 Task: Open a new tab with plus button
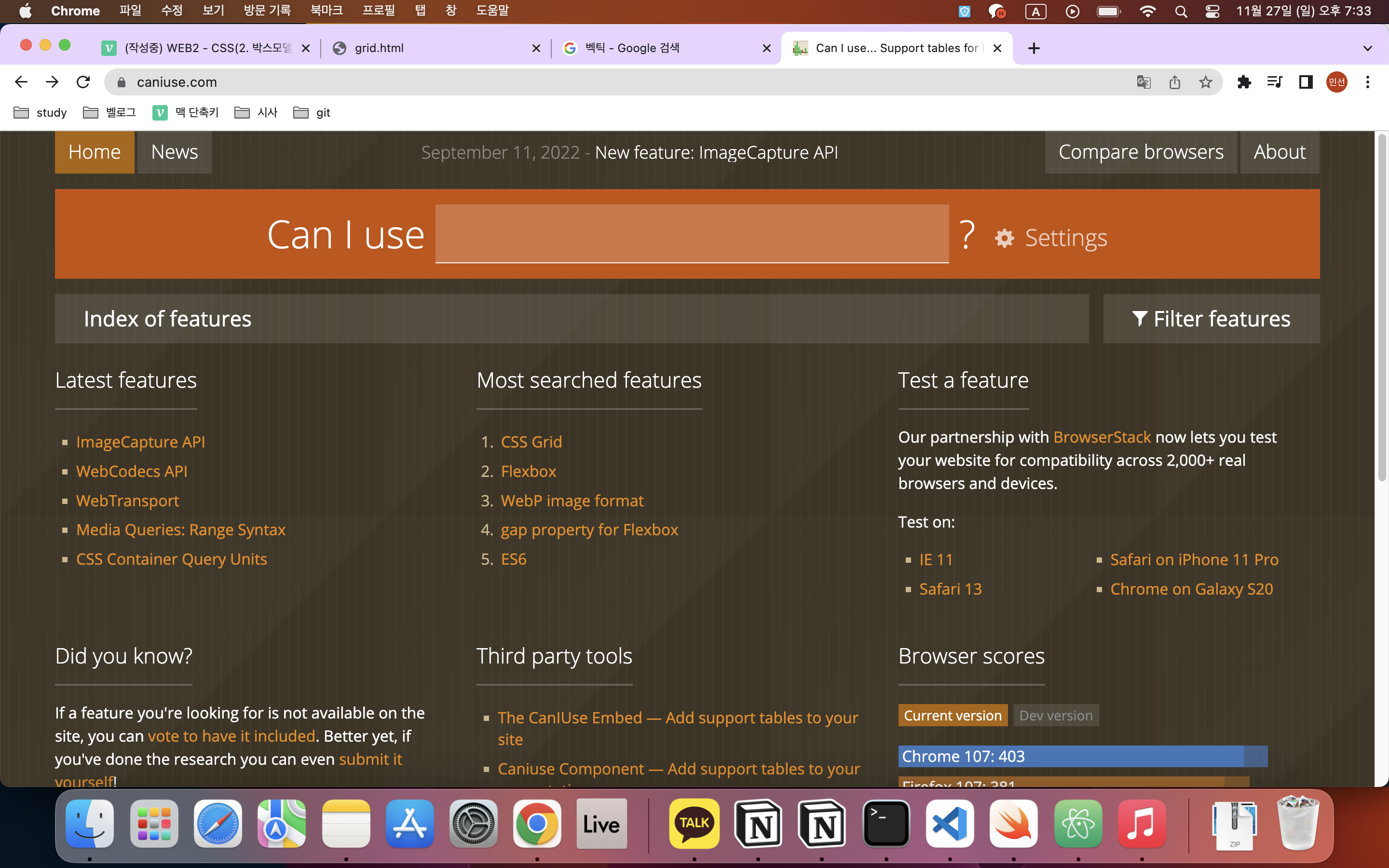point(1034,48)
